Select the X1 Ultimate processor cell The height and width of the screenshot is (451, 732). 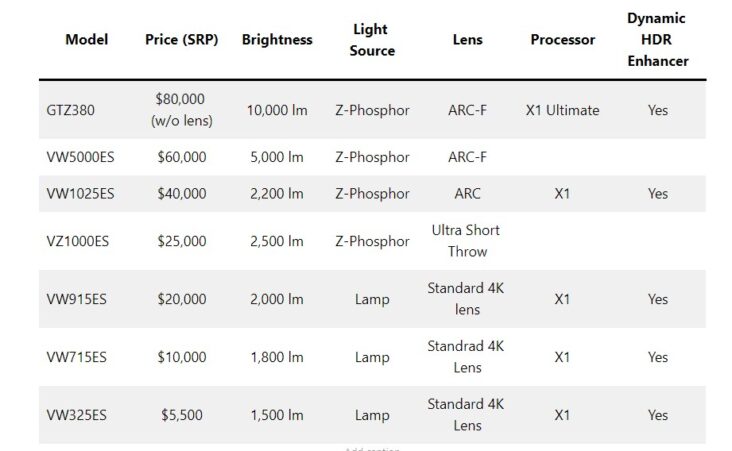point(562,110)
